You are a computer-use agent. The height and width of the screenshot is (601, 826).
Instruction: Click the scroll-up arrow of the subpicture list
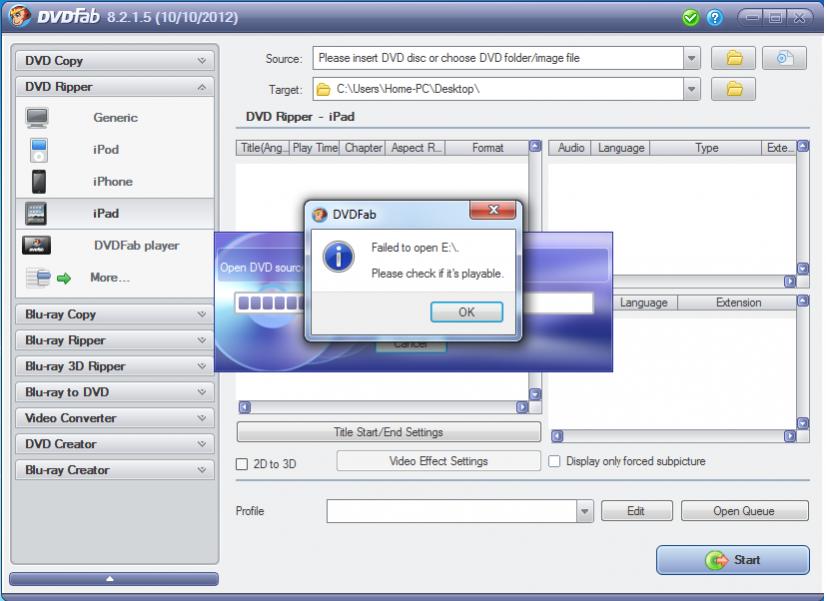tap(803, 301)
